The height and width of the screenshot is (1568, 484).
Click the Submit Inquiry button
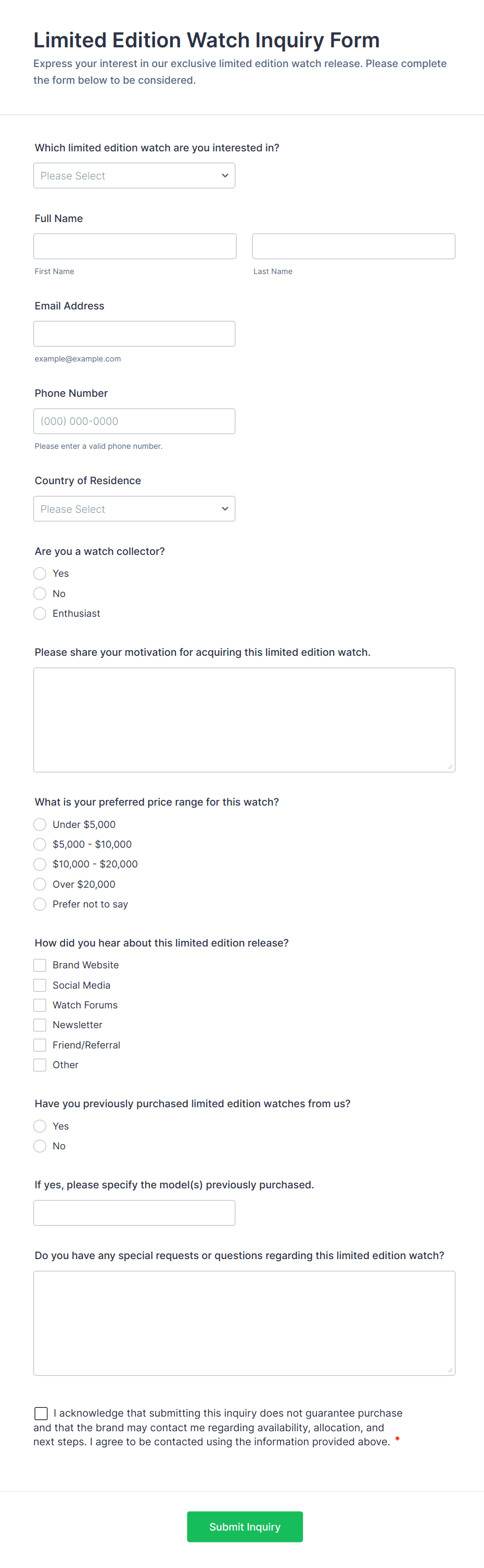click(x=244, y=1526)
